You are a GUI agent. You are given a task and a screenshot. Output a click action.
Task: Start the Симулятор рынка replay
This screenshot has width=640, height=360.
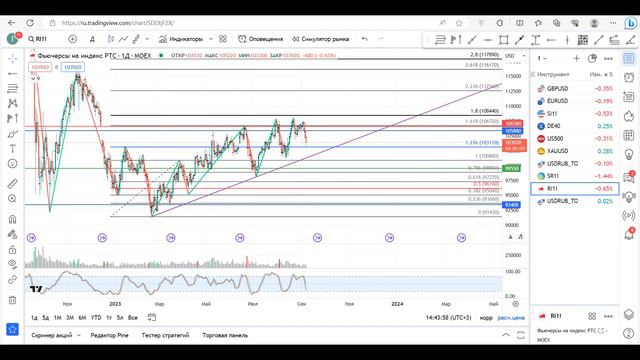[320, 39]
